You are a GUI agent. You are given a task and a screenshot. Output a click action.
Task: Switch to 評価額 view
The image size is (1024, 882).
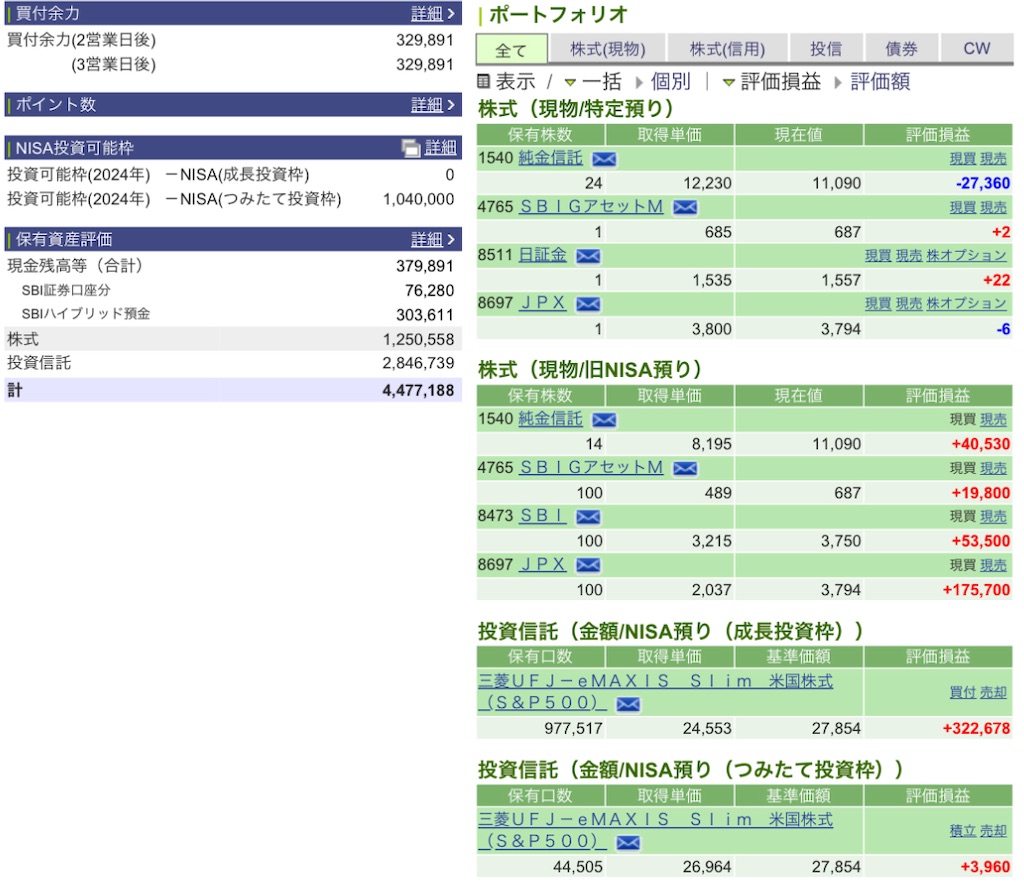tap(880, 82)
